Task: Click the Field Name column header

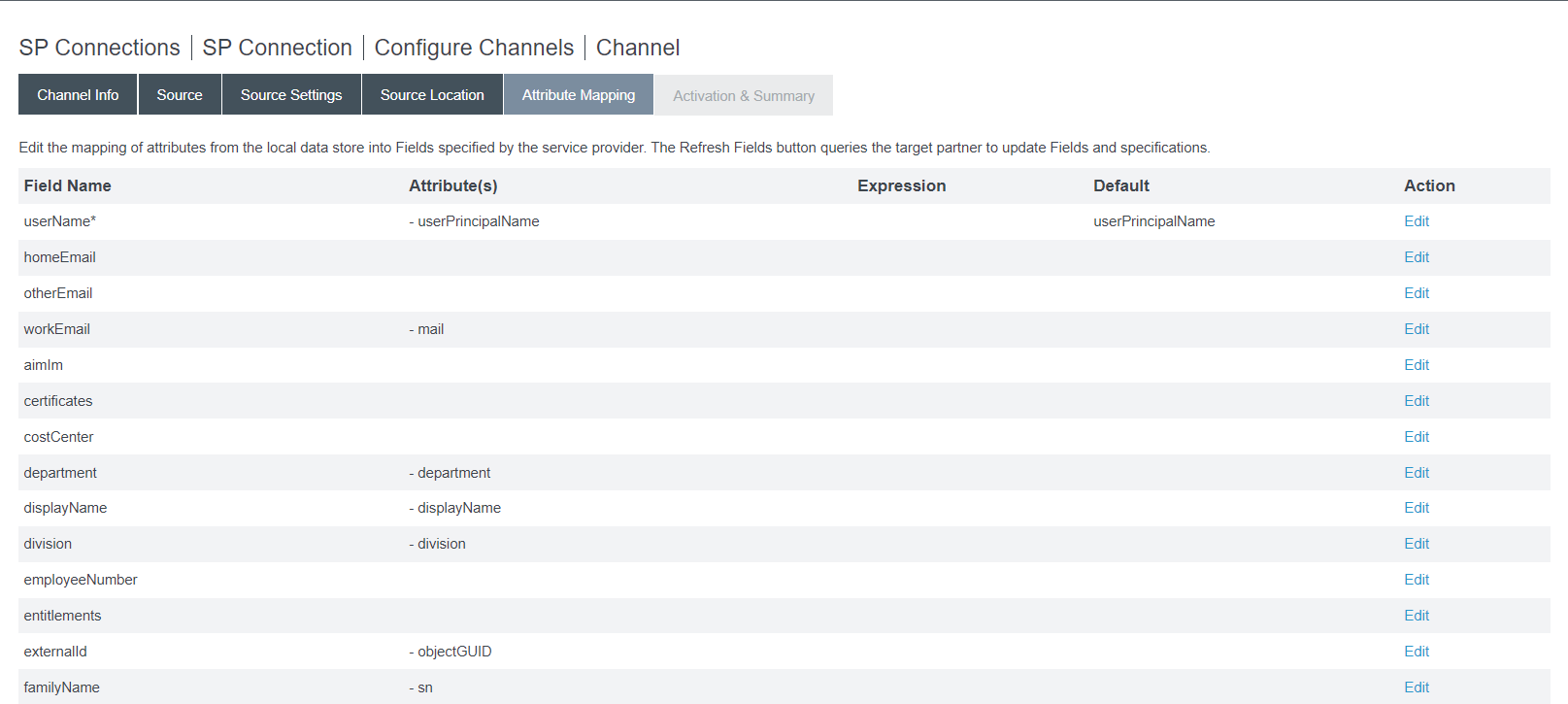Action: [68, 185]
